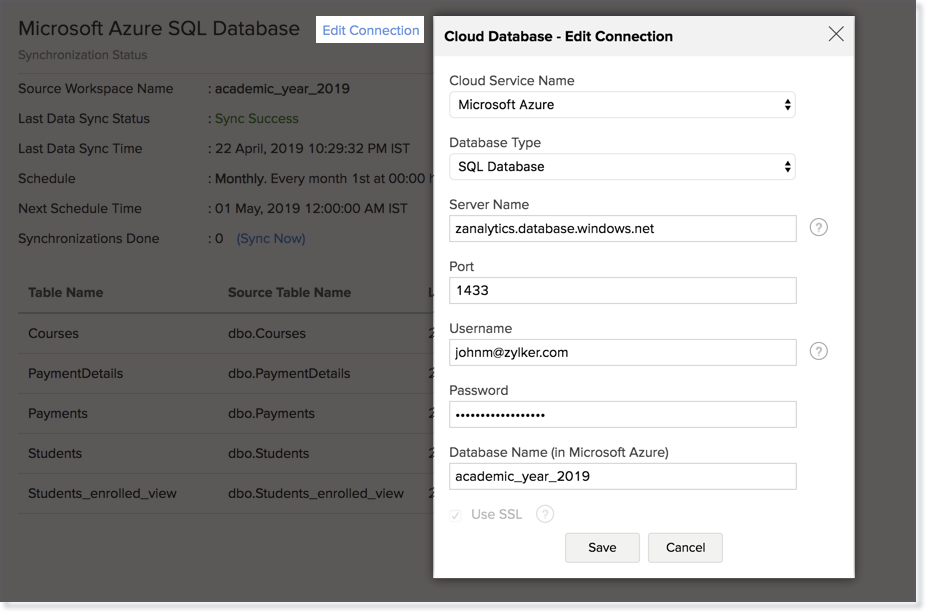Focus the Database Name input field
This screenshot has width=926, height=612.
tap(622, 476)
